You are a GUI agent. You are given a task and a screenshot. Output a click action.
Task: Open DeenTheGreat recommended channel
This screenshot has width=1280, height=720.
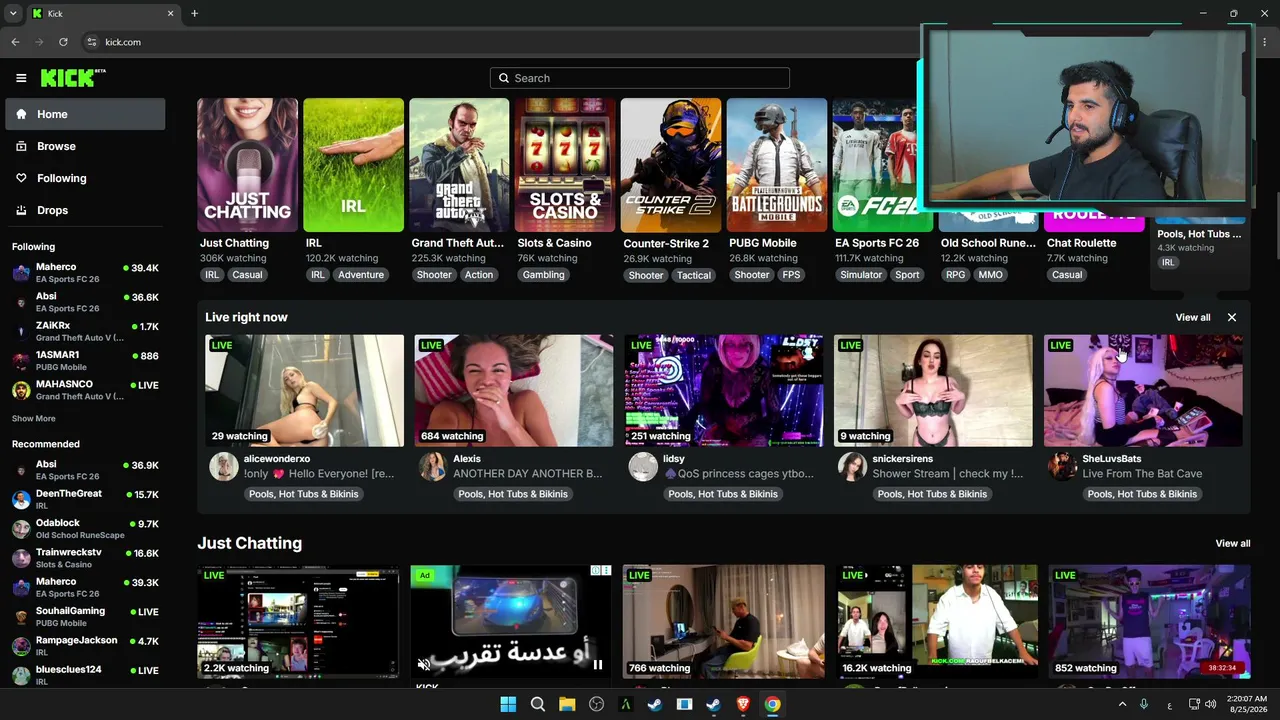pyautogui.click(x=85, y=499)
